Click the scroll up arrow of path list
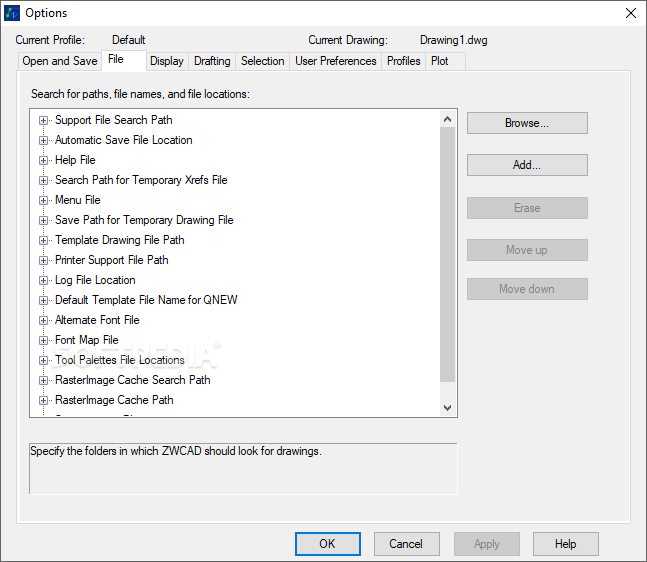The height and width of the screenshot is (562, 647). click(447, 120)
